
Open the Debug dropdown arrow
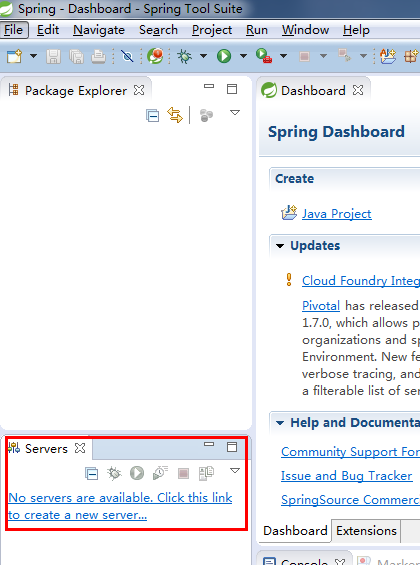click(204, 56)
